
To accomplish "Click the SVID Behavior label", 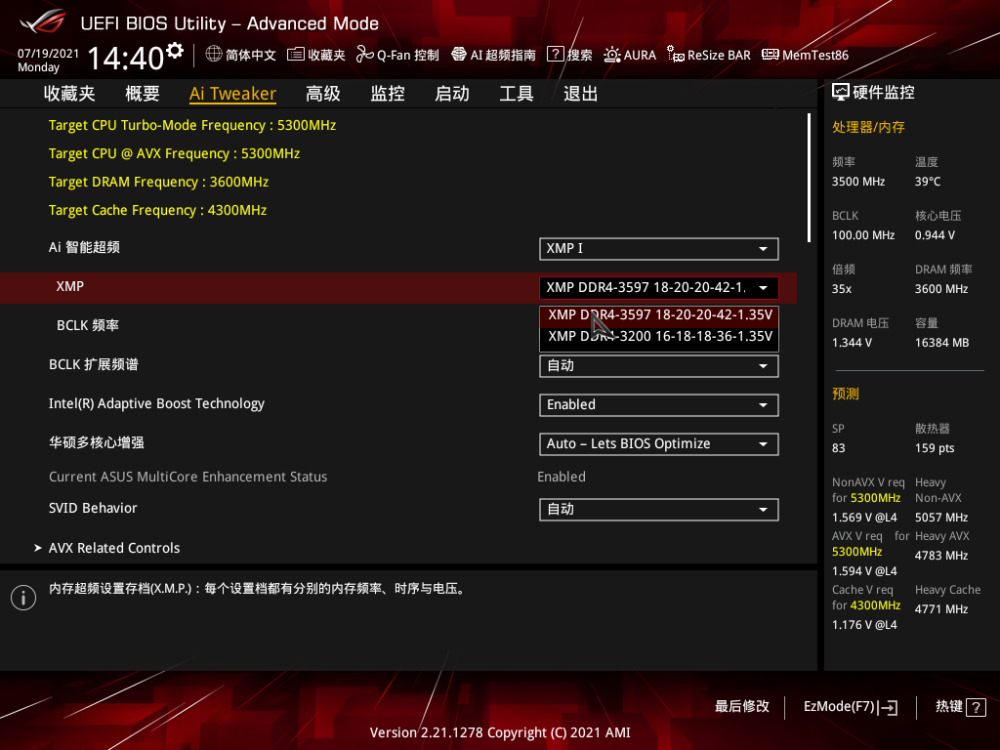I will (93, 508).
